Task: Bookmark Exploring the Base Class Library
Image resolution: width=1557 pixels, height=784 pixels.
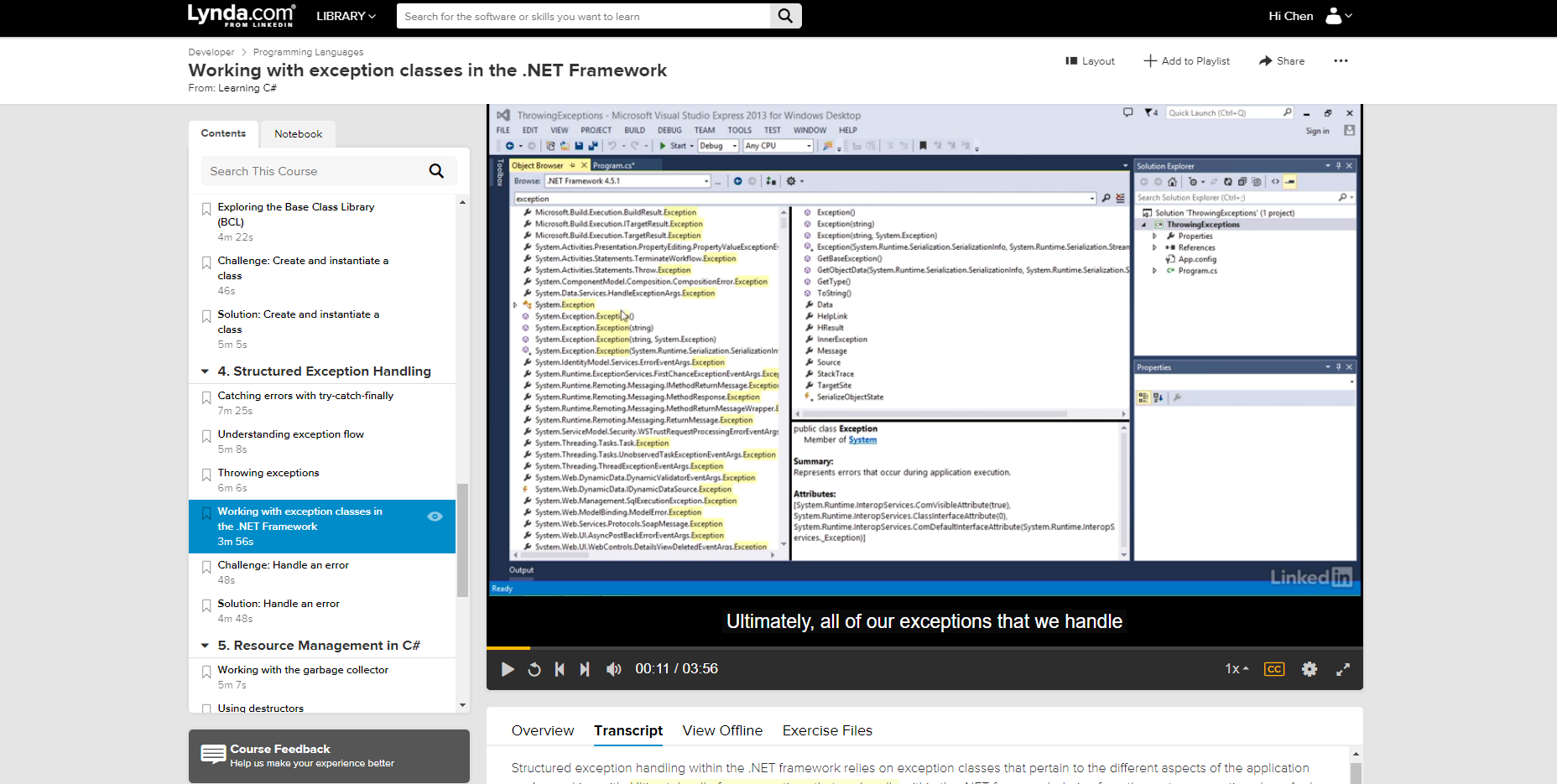Action: click(206, 209)
